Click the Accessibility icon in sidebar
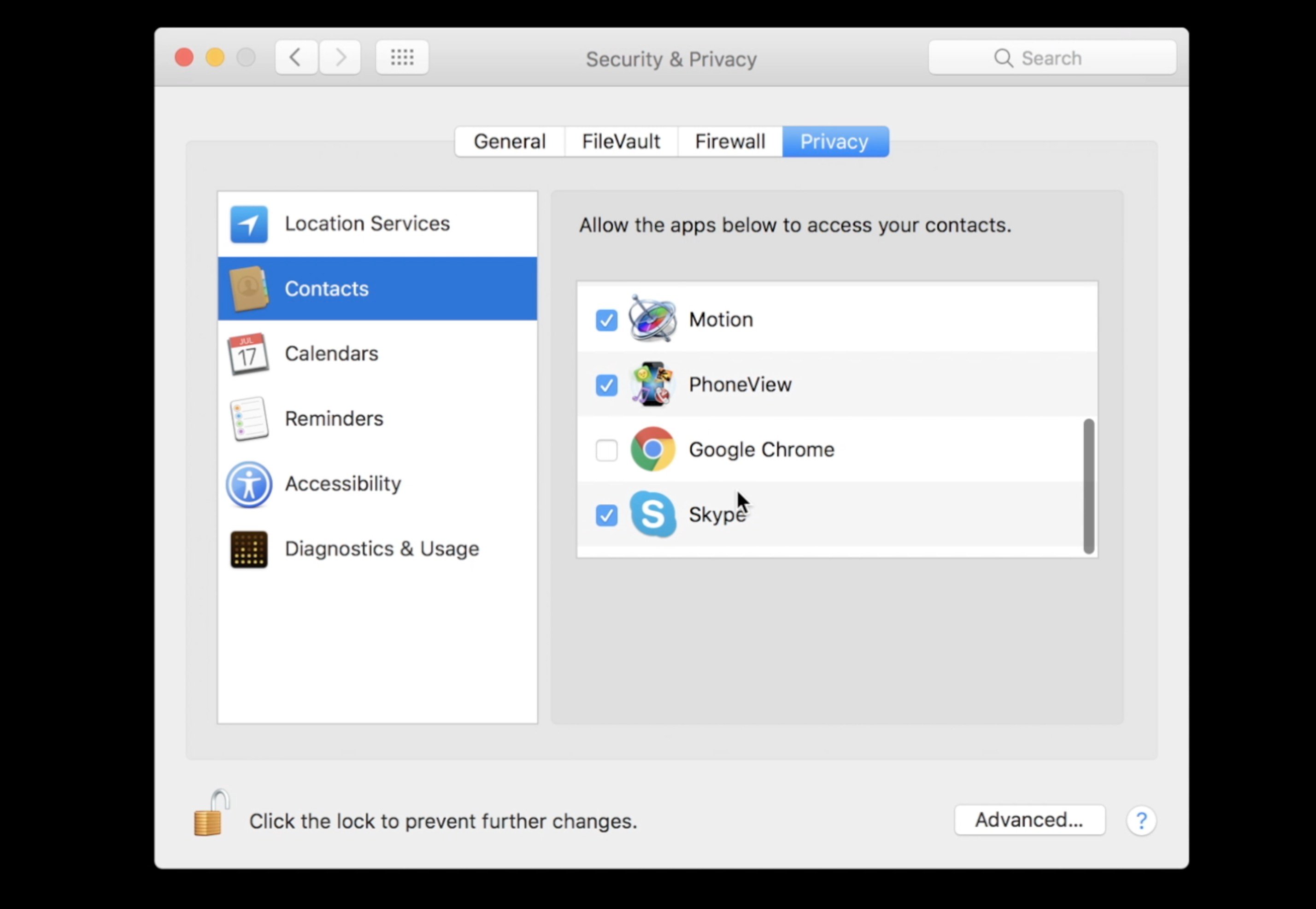This screenshot has width=1316, height=909. (x=249, y=484)
